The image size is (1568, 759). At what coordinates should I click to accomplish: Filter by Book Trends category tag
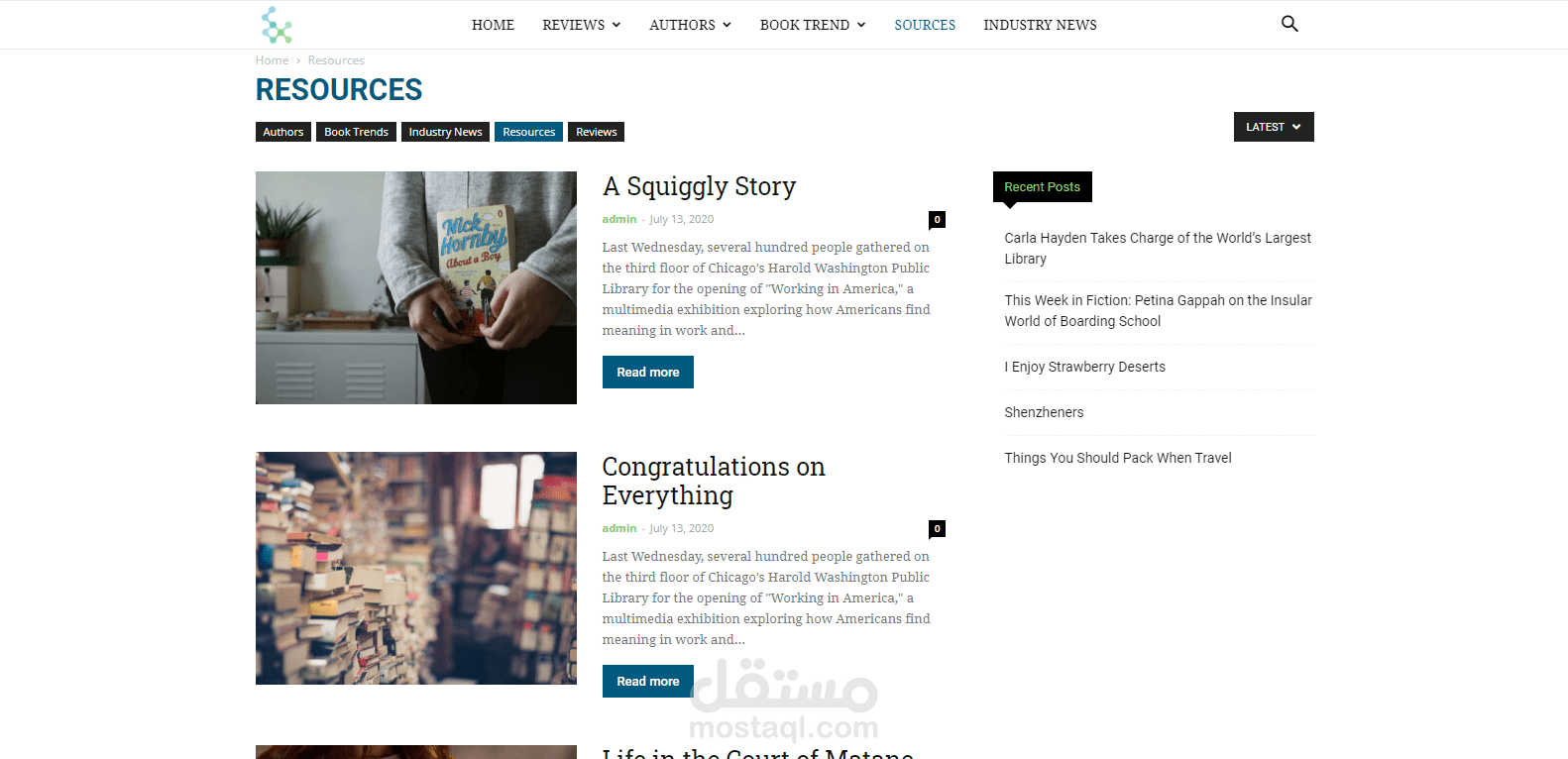(356, 132)
